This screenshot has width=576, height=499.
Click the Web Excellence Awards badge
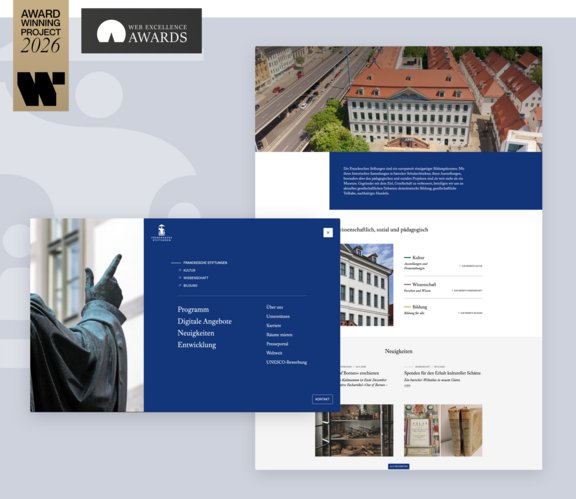click(141, 30)
